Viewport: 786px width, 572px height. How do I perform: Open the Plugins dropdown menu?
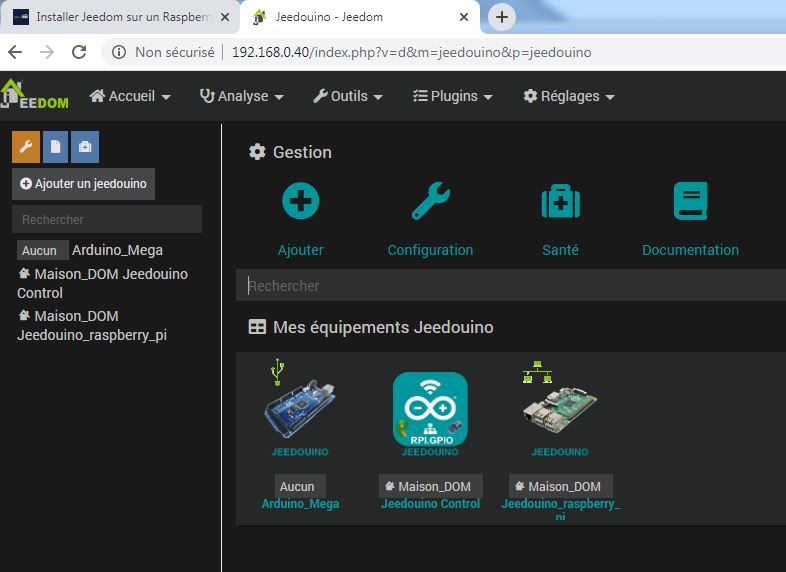click(453, 96)
